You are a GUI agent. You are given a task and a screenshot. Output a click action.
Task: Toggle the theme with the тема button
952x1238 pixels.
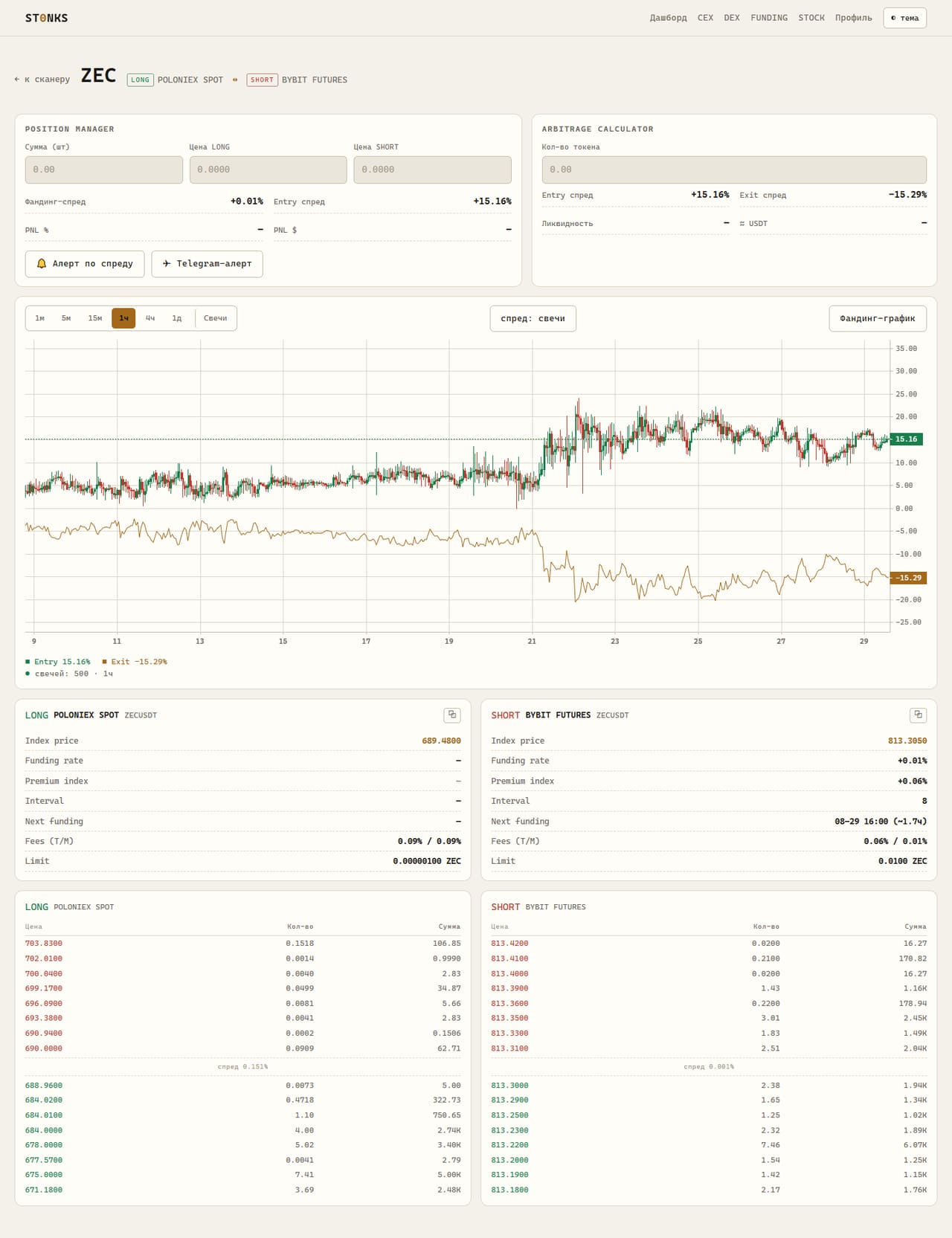pyautogui.click(x=904, y=18)
